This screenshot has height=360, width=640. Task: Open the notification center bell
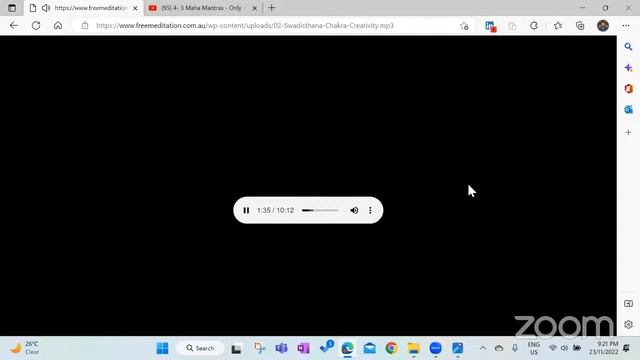(626, 348)
